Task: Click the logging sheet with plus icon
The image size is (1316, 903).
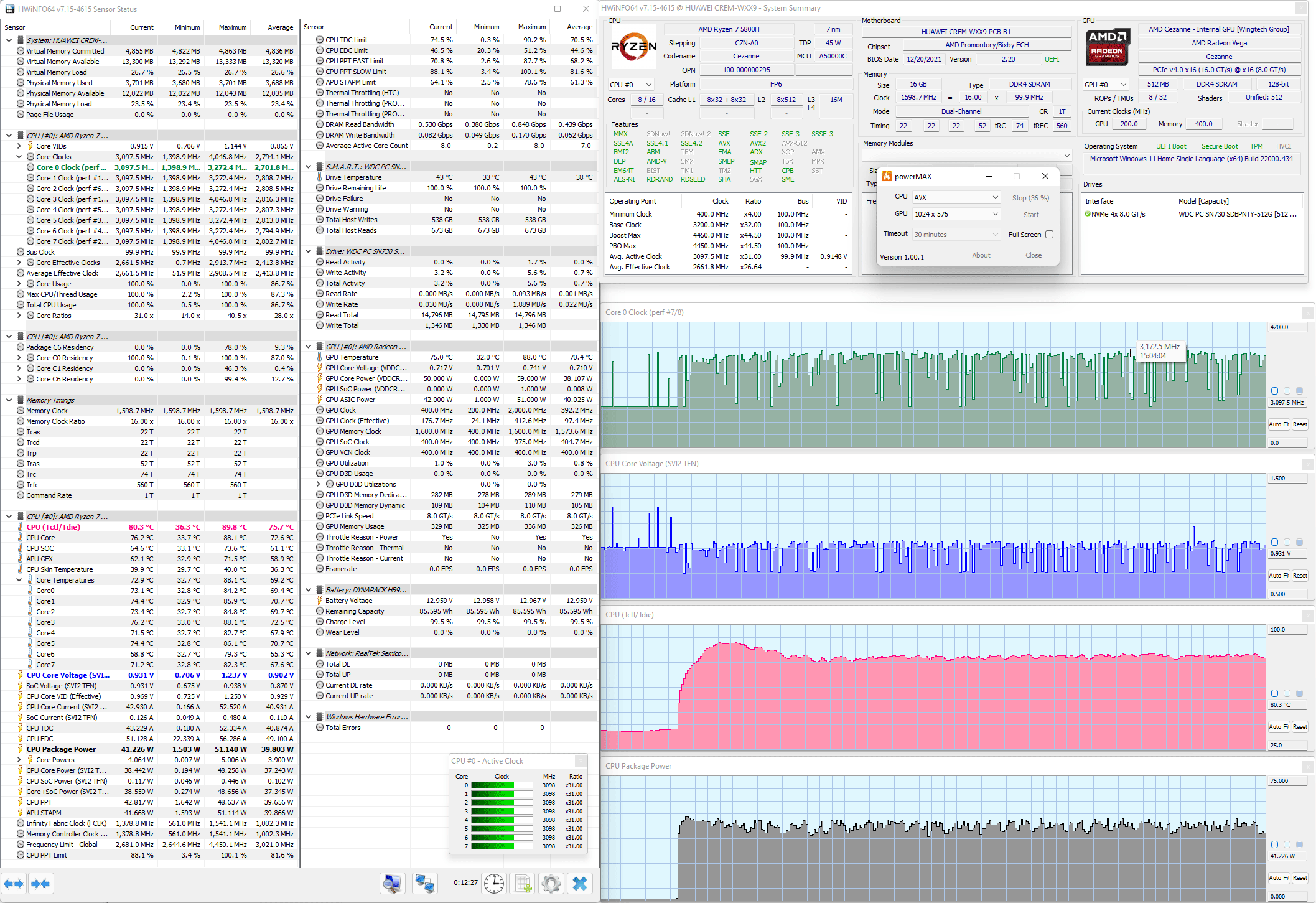Action: (x=523, y=884)
